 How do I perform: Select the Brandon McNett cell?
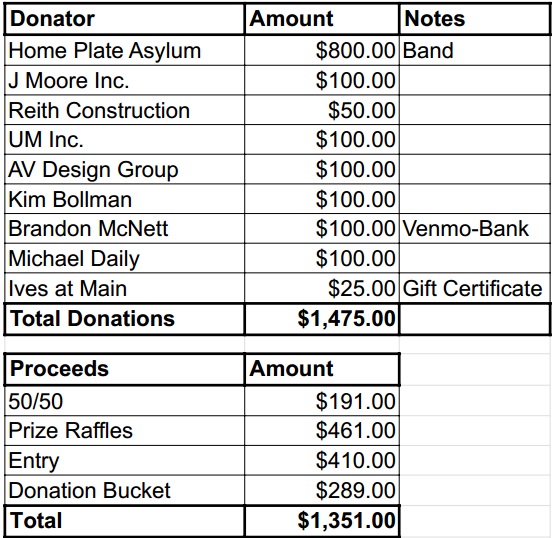coord(124,229)
